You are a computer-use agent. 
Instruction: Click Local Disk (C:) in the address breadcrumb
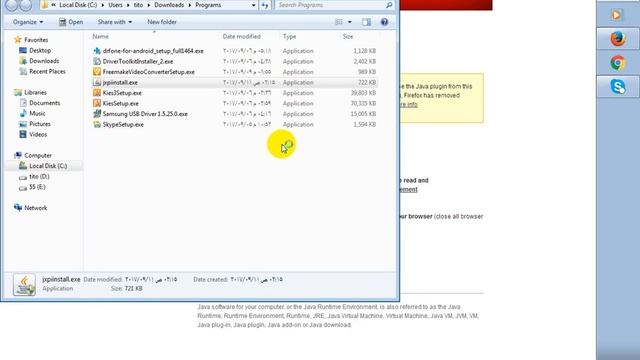[x=78, y=5]
